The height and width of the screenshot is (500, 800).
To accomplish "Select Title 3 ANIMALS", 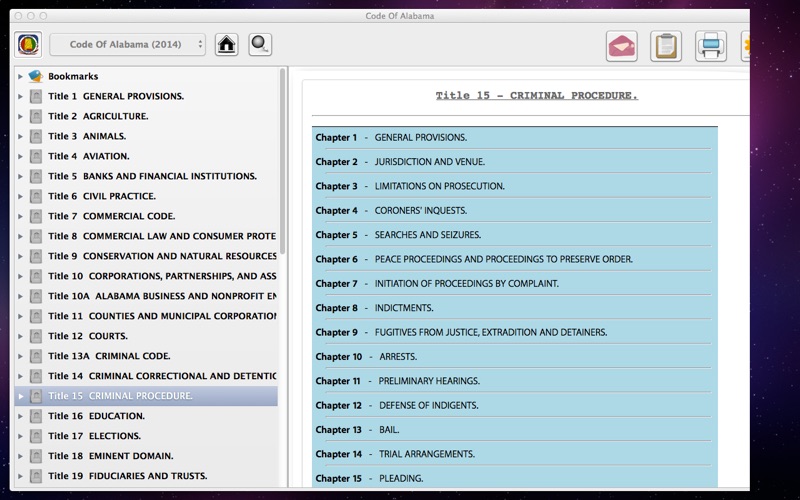I will [87, 136].
